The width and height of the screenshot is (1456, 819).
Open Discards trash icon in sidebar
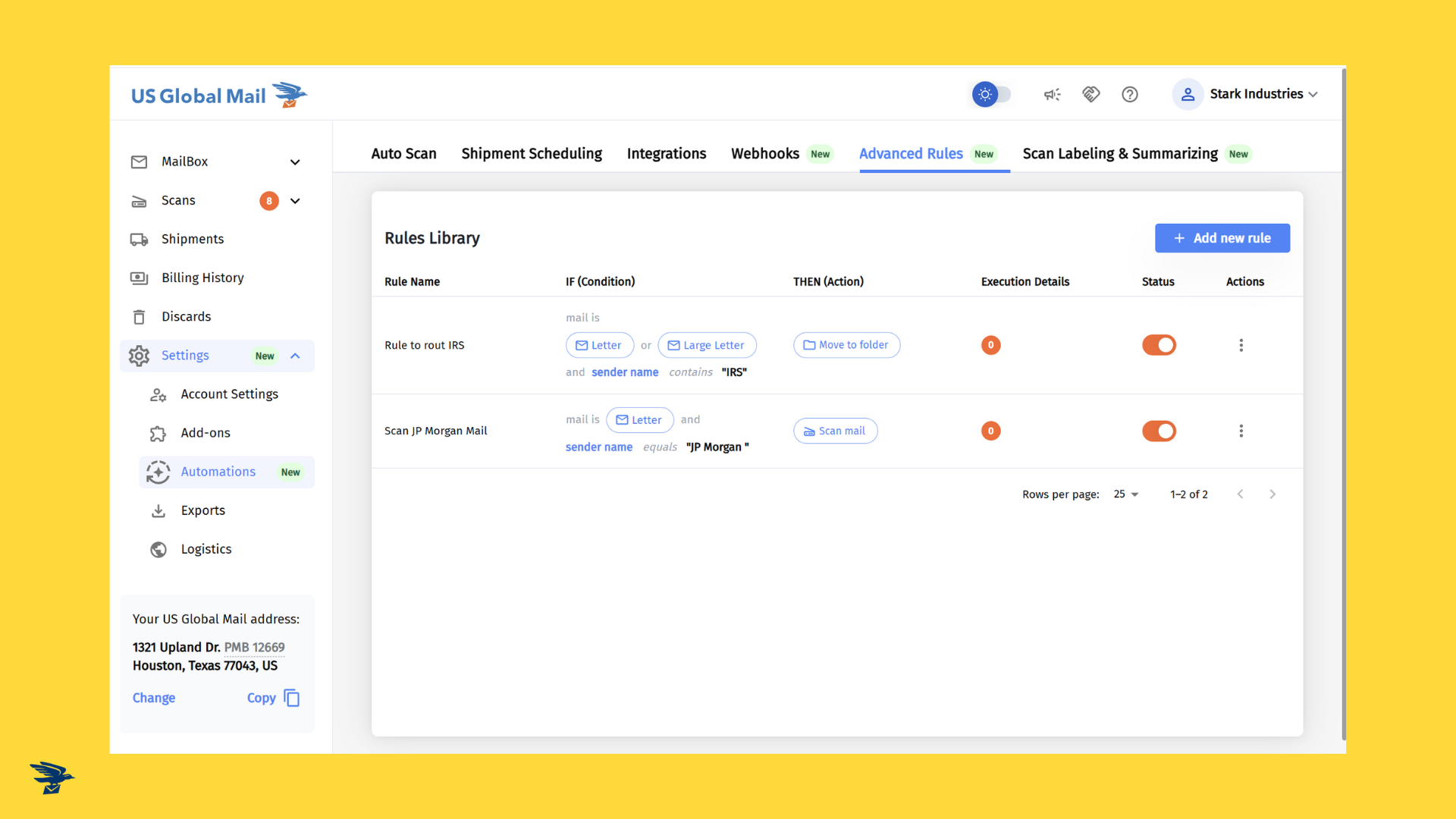click(x=140, y=317)
